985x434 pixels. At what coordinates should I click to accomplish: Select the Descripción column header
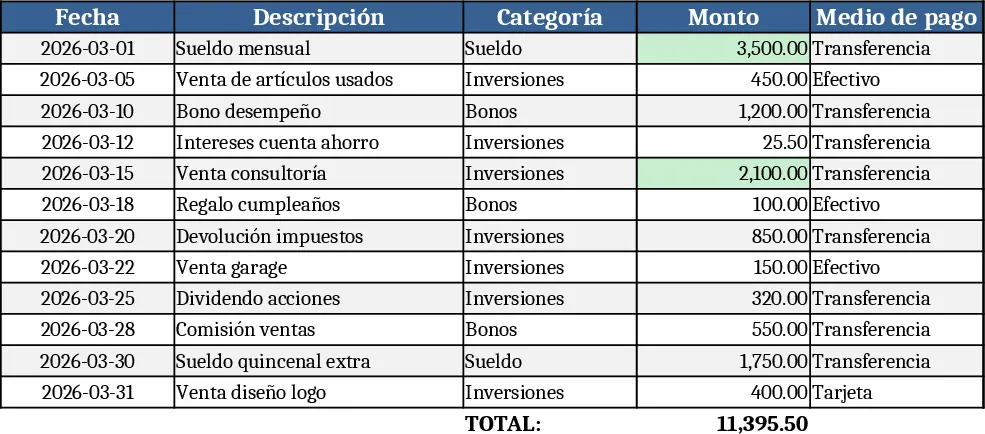point(318,17)
